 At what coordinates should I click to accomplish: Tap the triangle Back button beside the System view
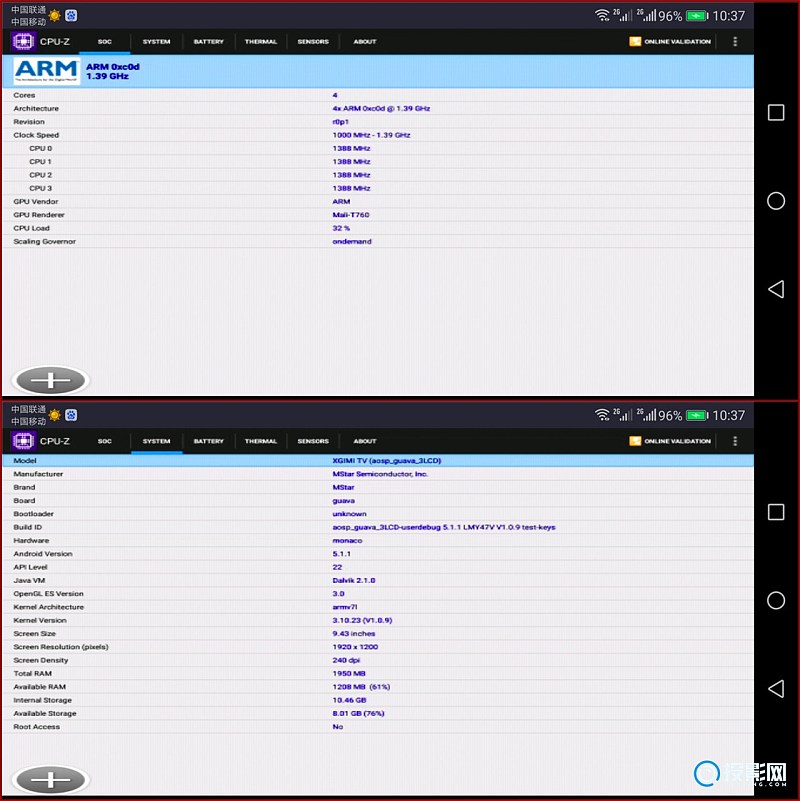(776, 689)
